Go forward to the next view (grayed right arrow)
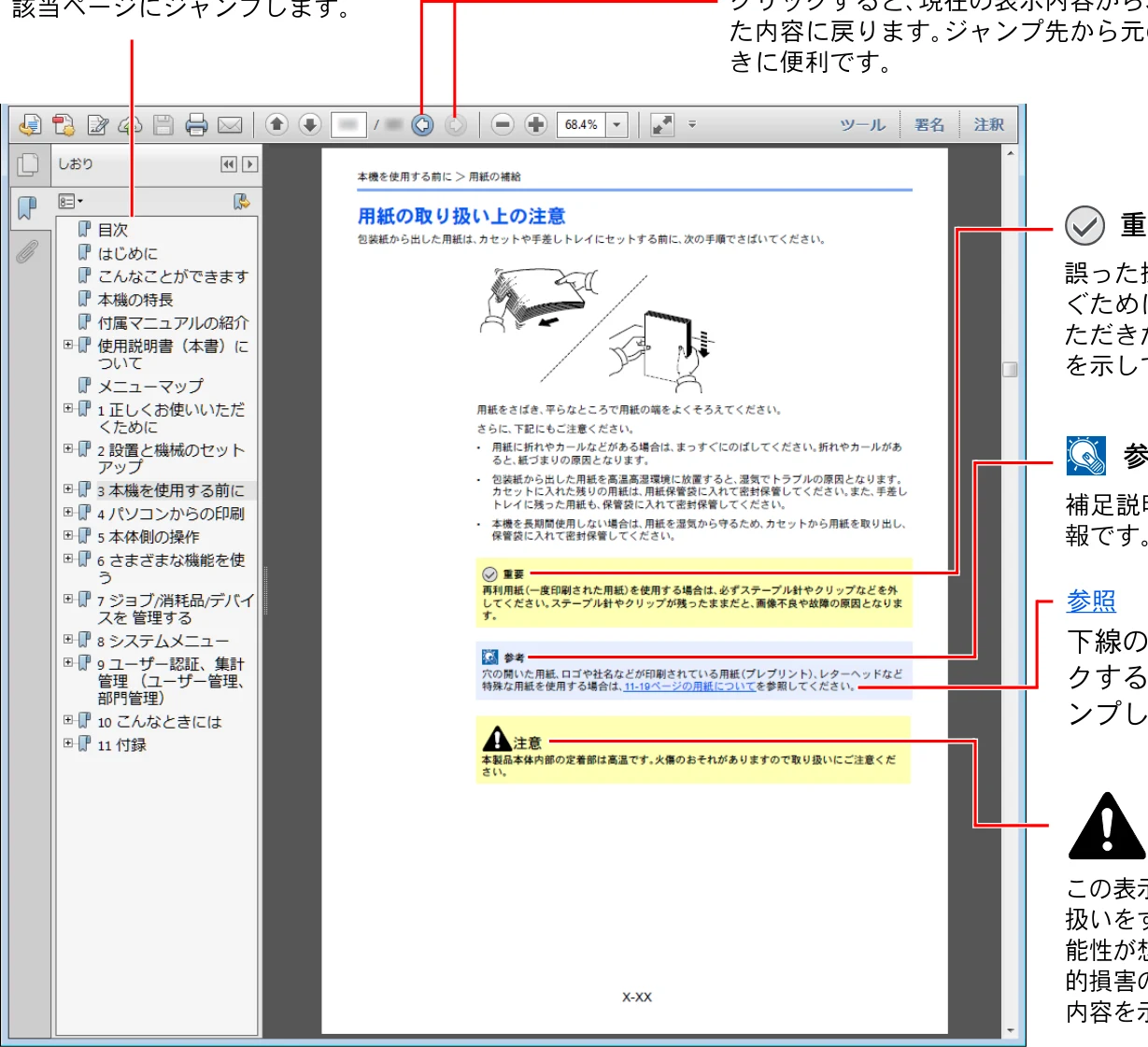 pyautogui.click(x=456, y=124)
